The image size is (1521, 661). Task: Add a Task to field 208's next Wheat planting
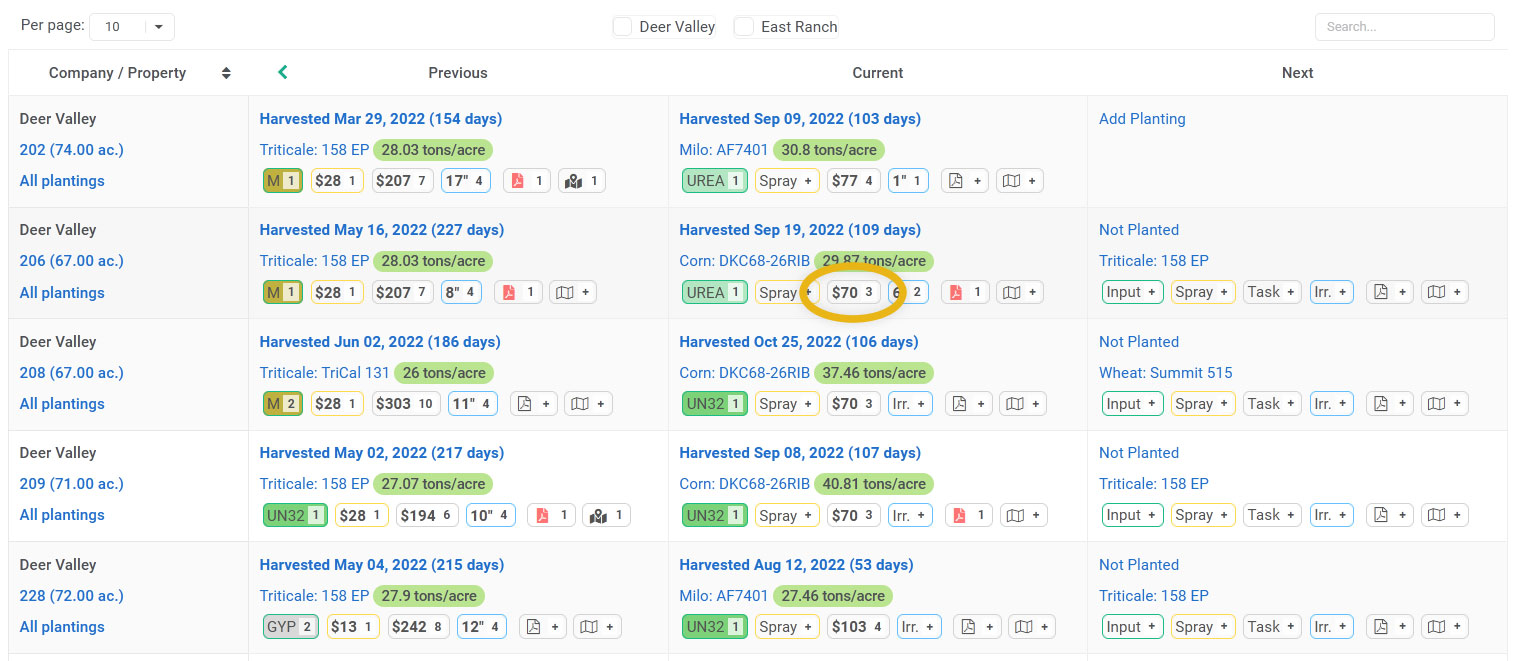[1272, 404]
